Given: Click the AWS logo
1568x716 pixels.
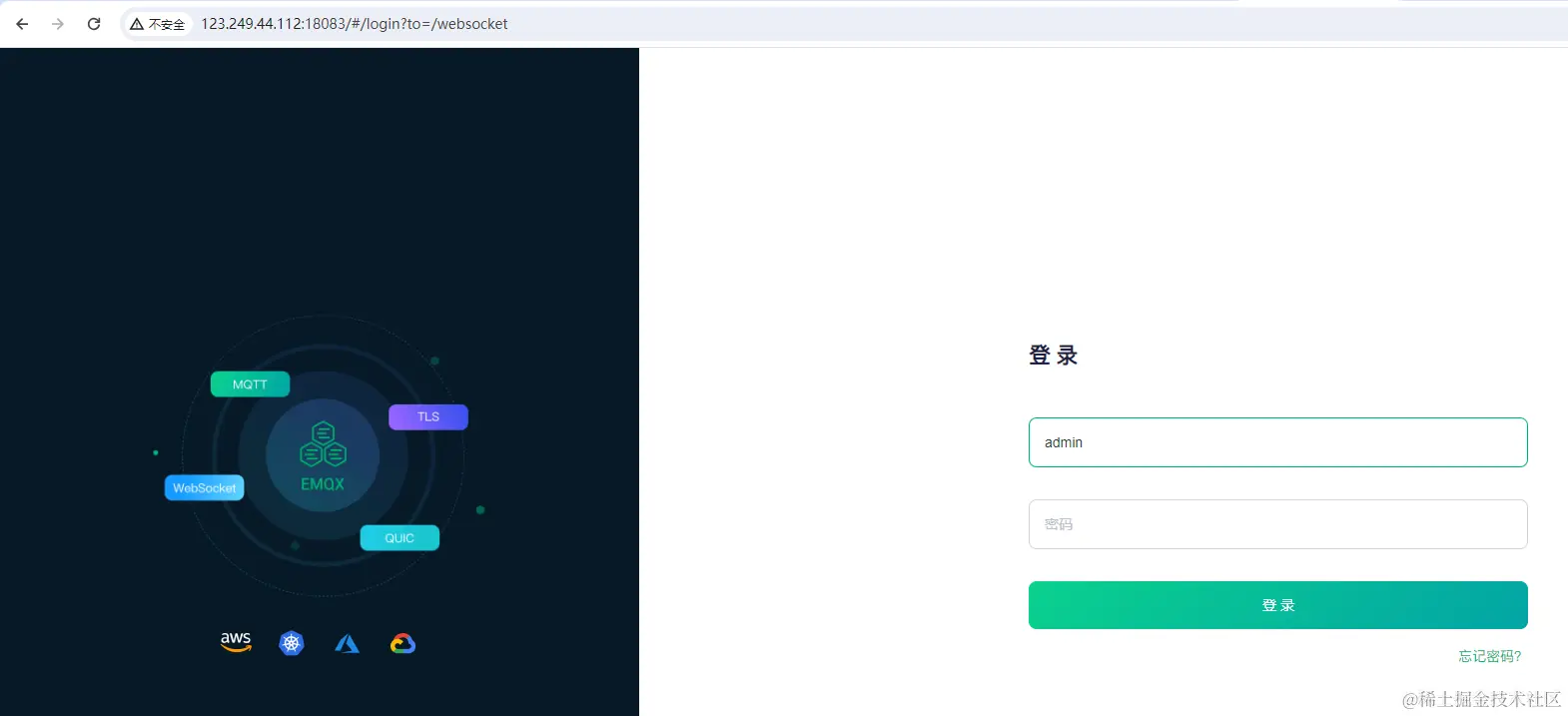Looking at the screenshot, I should pos(236,642).
